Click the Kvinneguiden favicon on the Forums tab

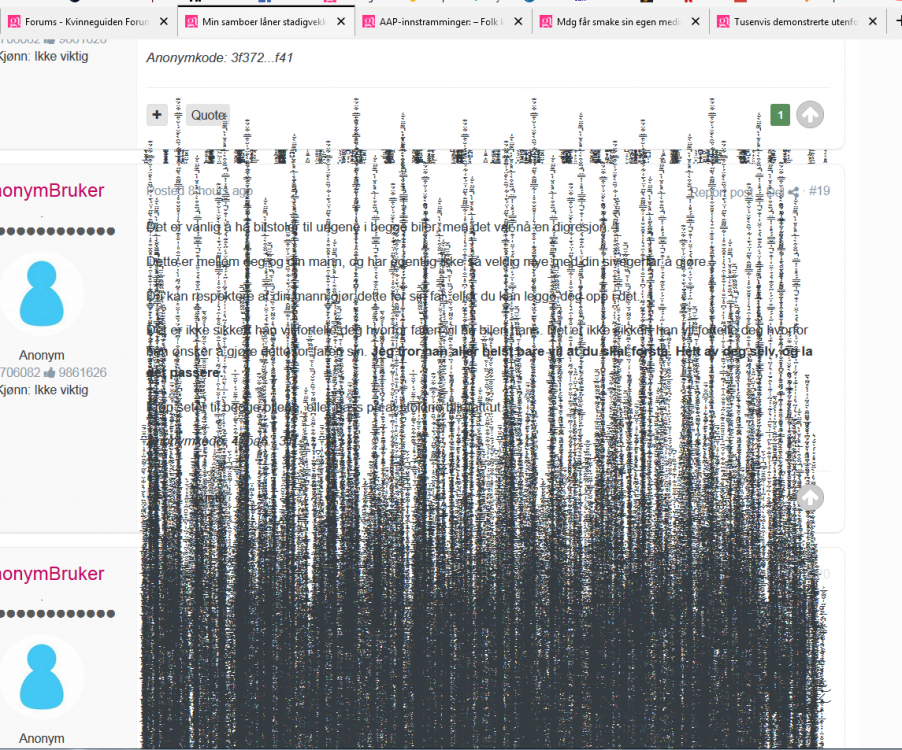pyautogui.click(x=14, y=22)
